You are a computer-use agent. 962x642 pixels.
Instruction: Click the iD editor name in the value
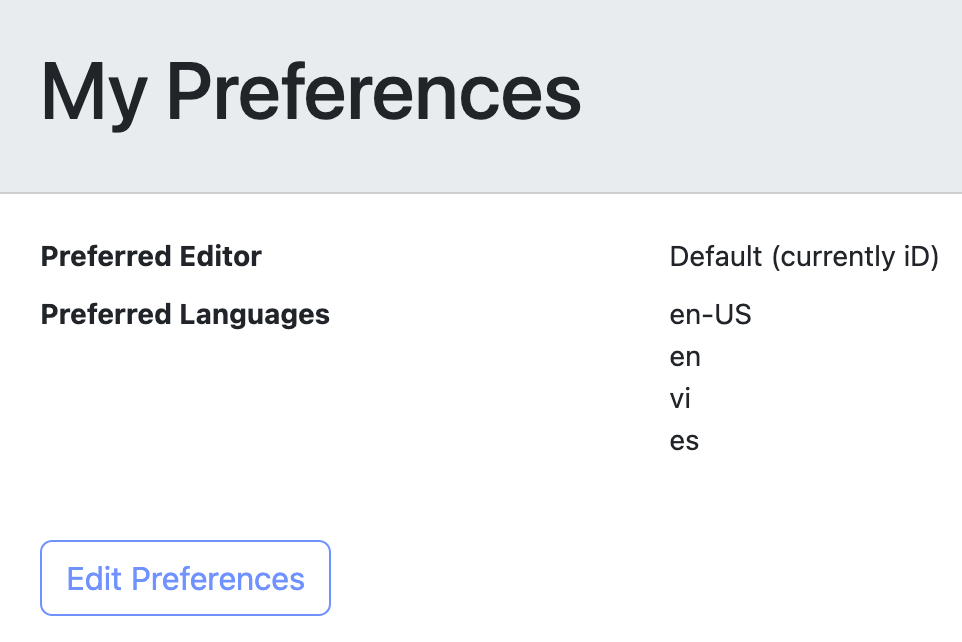click(x=918, y=257)
